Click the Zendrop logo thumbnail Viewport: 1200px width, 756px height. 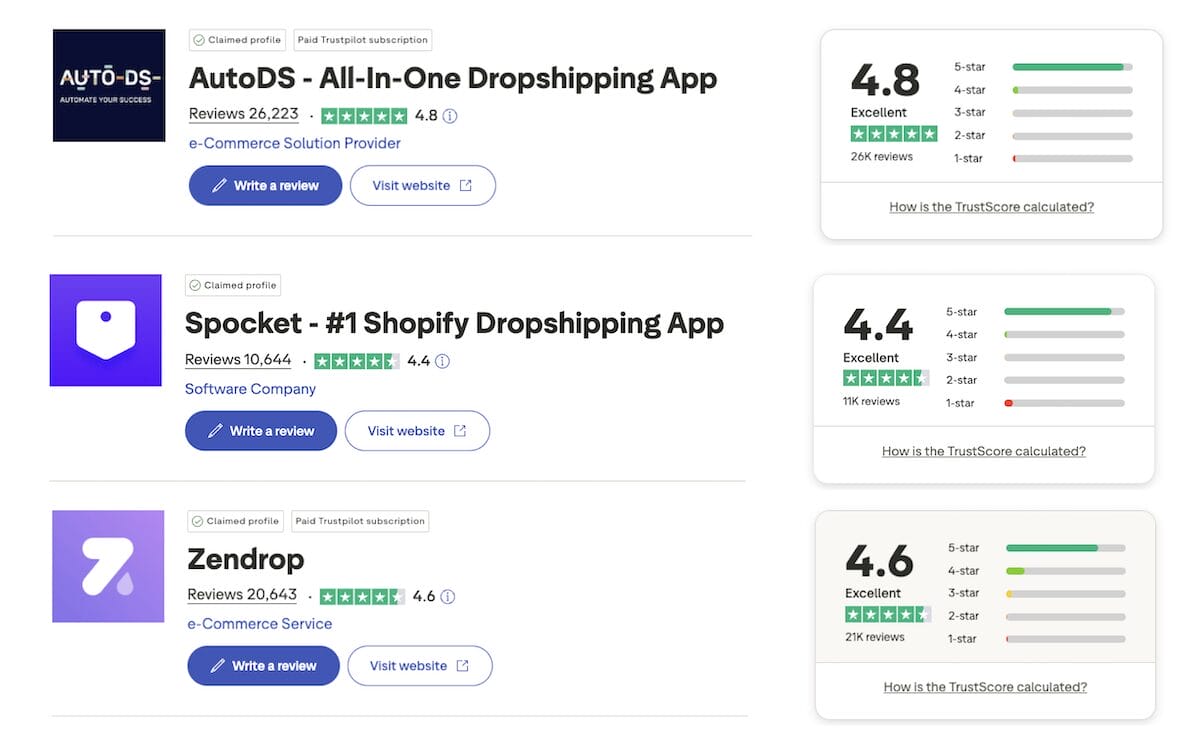[x=107, y=566]
